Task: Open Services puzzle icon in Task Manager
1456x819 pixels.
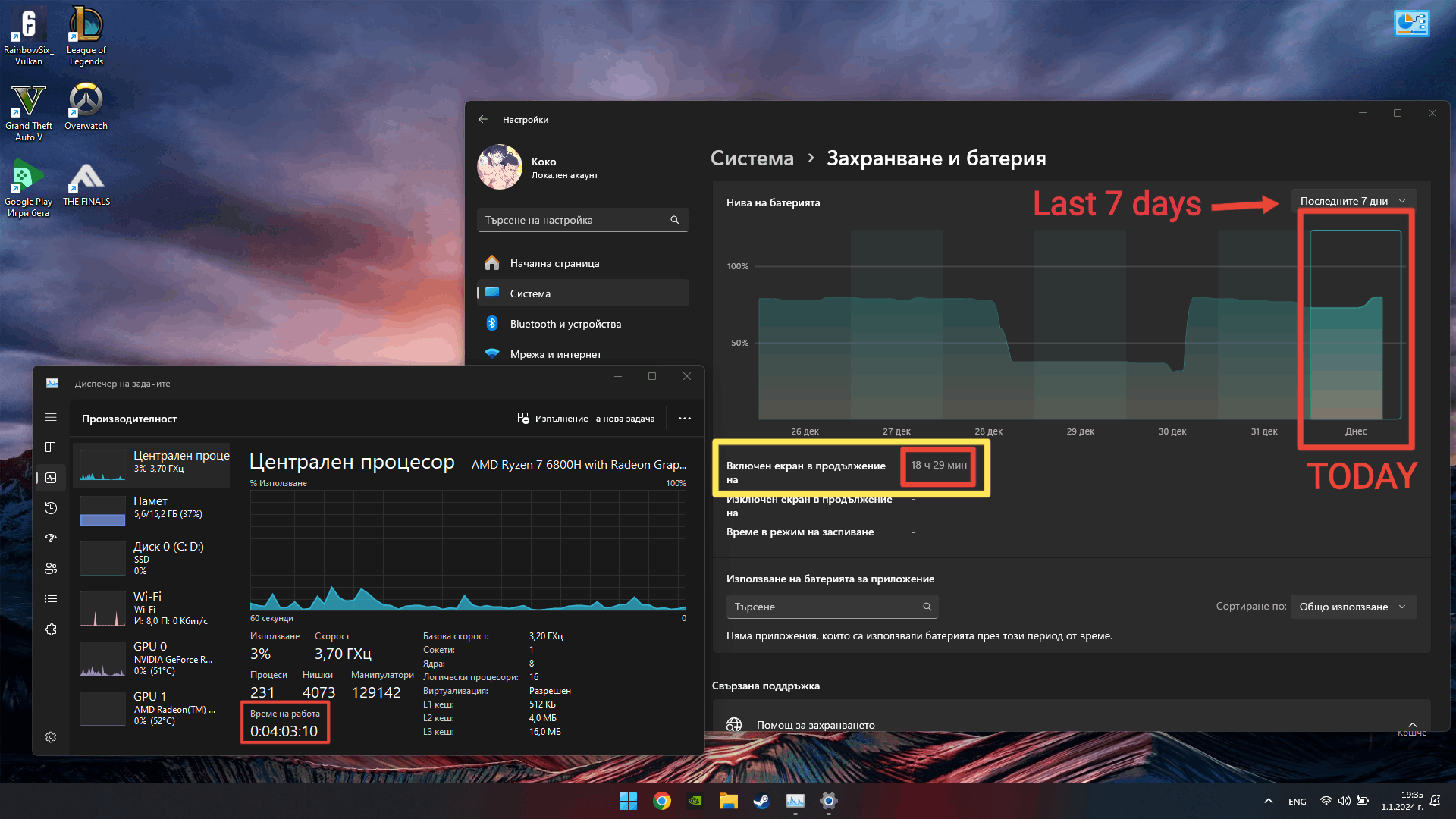Action: pos(51,629)
